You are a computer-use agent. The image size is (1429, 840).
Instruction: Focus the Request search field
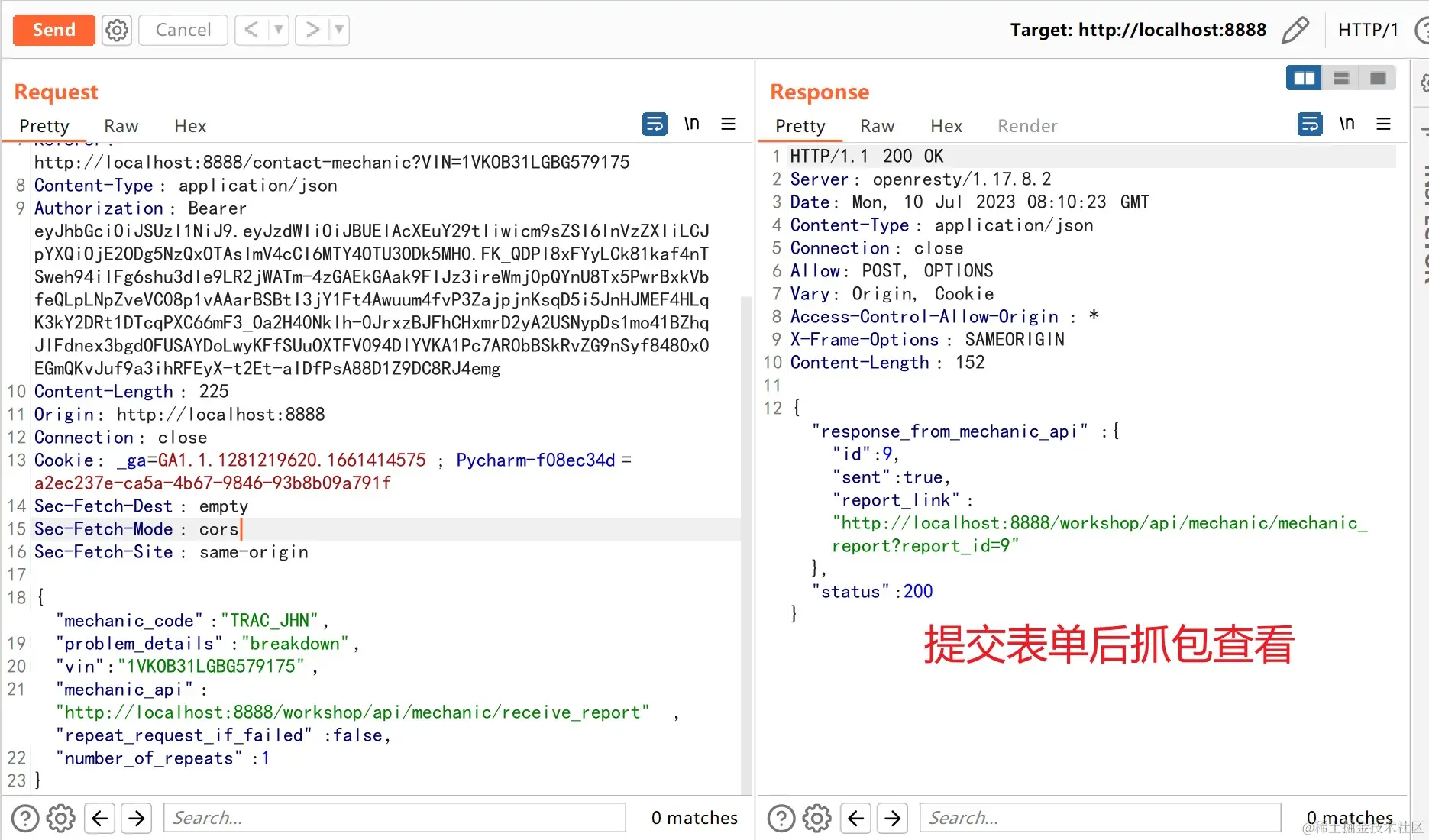point(395,818)
